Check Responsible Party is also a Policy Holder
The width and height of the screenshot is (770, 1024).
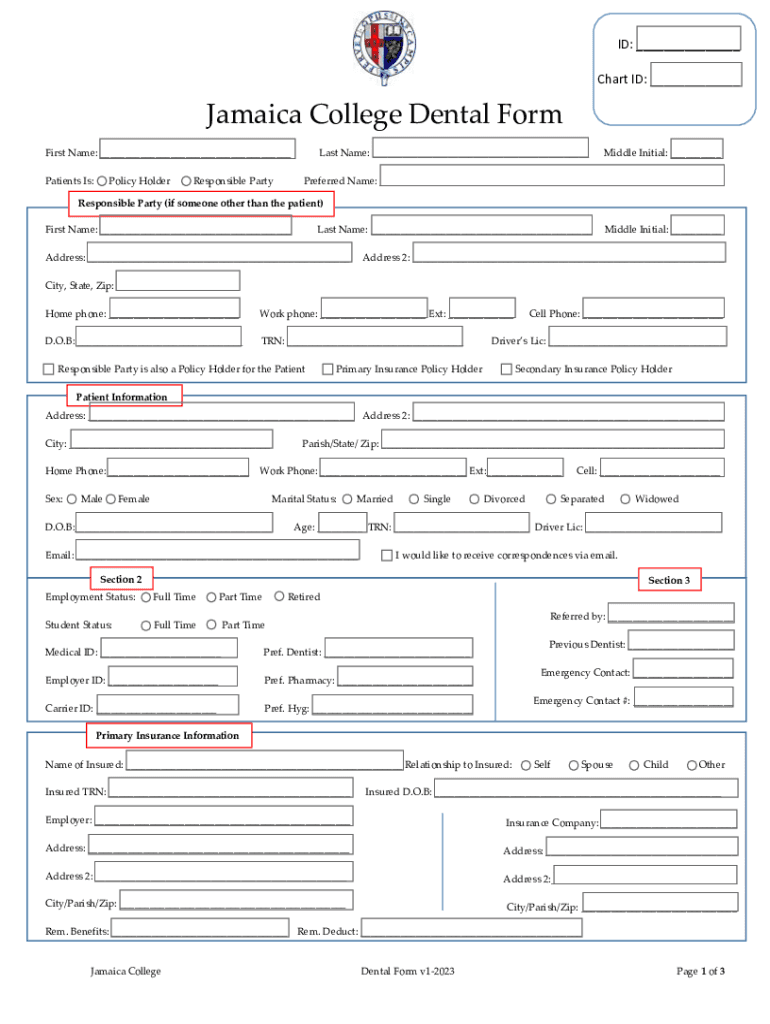(x=49, y=369)
